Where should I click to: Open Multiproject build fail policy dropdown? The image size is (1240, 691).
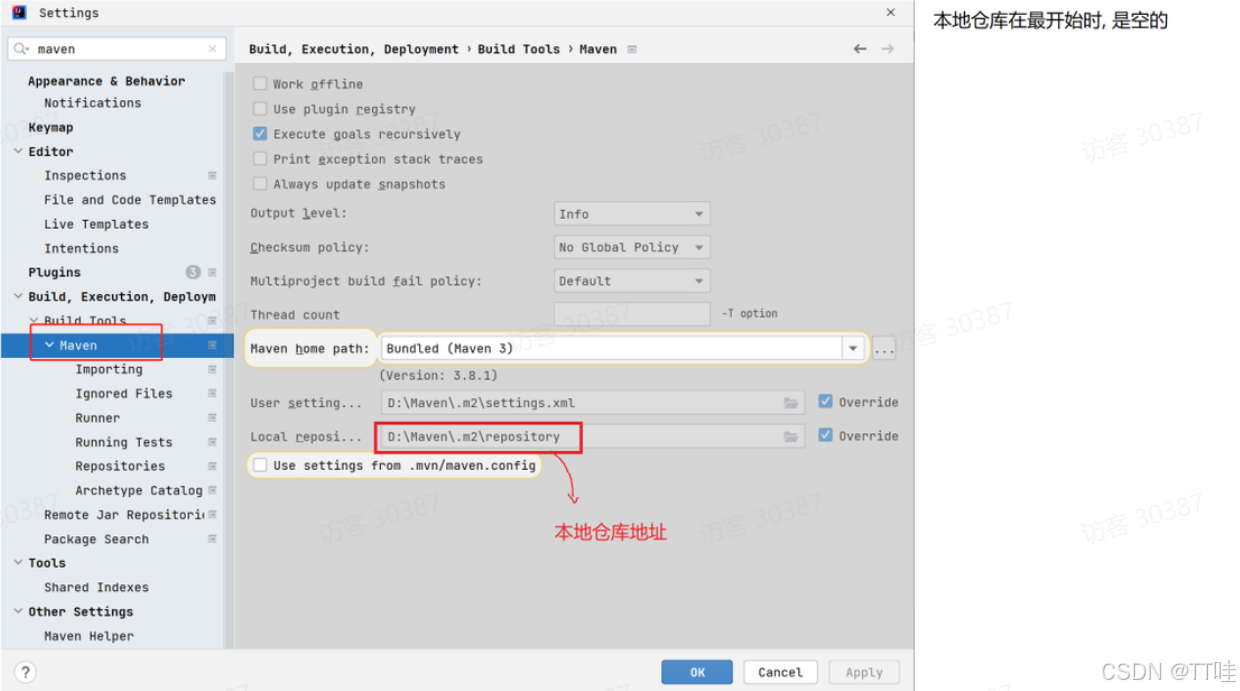[632, 281]
